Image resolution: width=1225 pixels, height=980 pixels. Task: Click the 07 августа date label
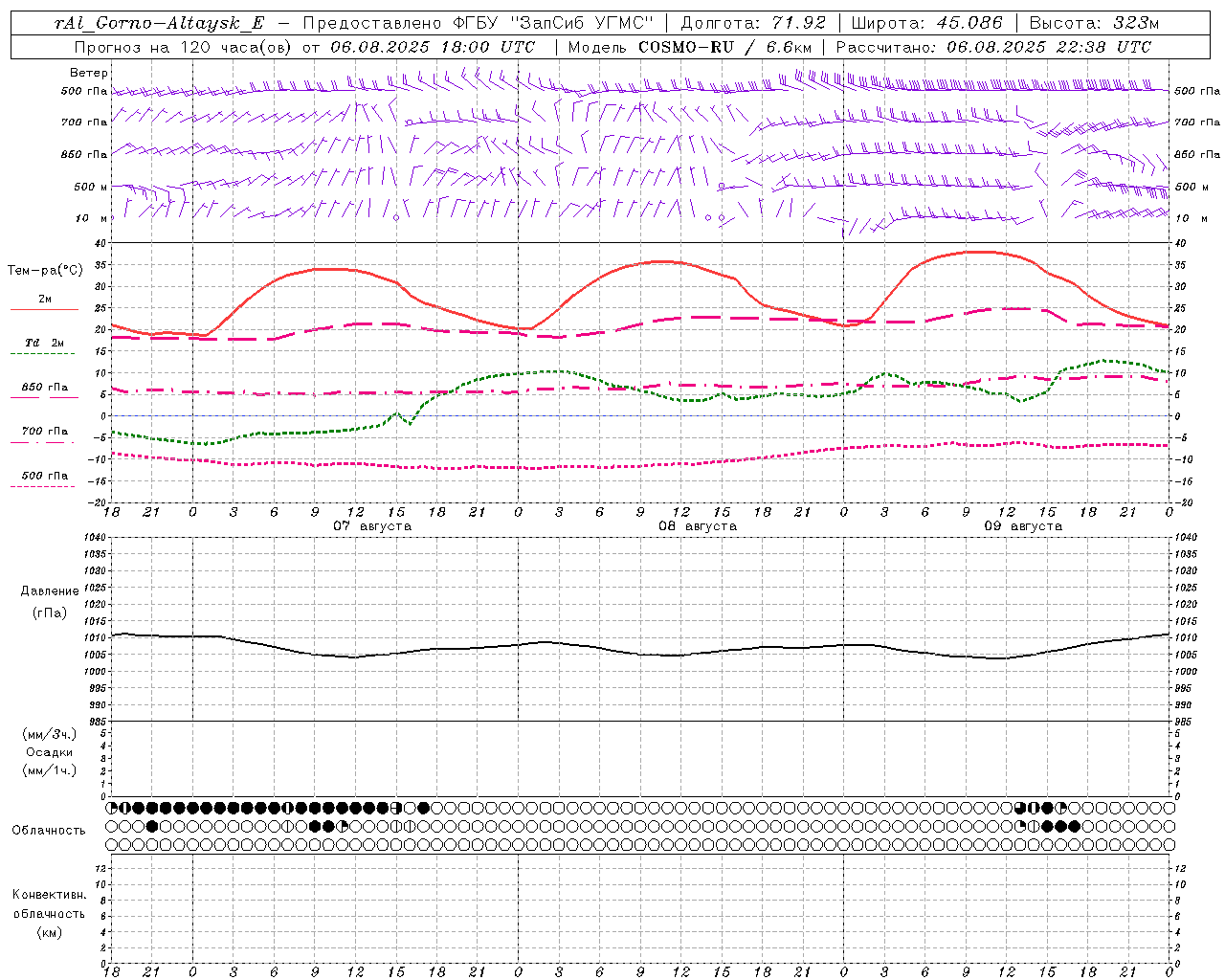click(x=371, y=526)
